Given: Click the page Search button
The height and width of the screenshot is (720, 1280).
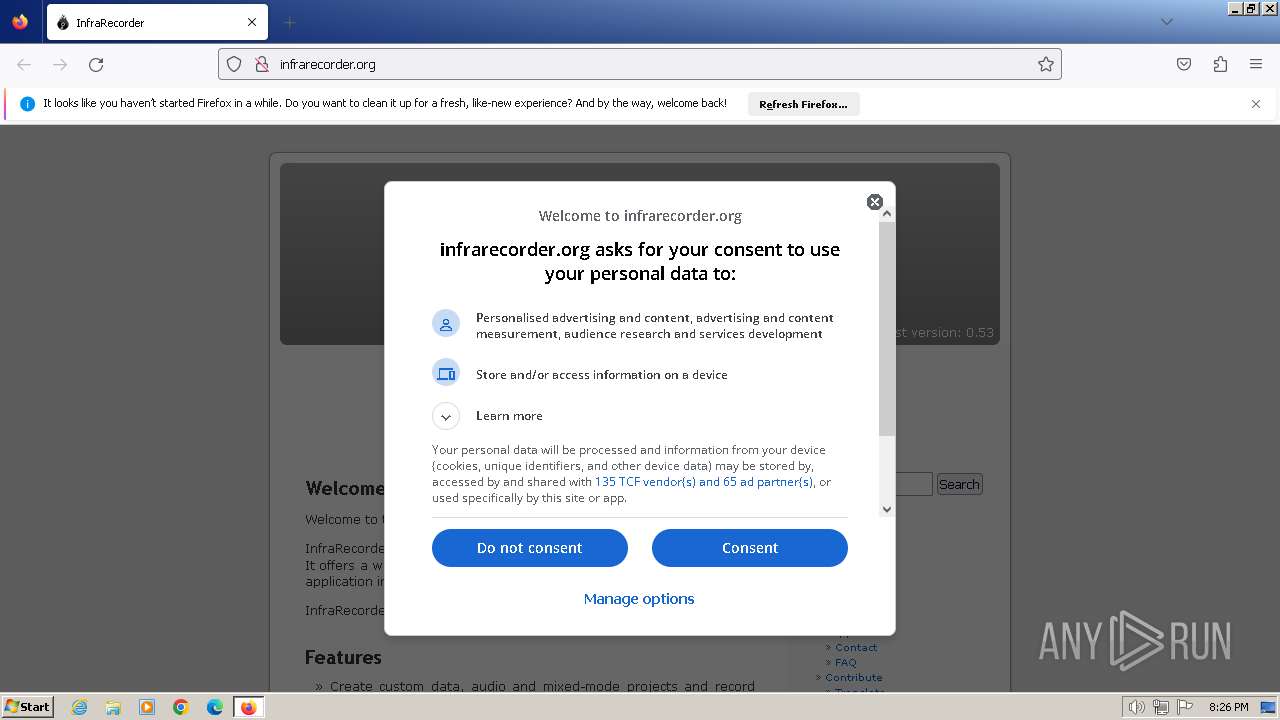Looking at the screenshot, I should tap(959, 484).
